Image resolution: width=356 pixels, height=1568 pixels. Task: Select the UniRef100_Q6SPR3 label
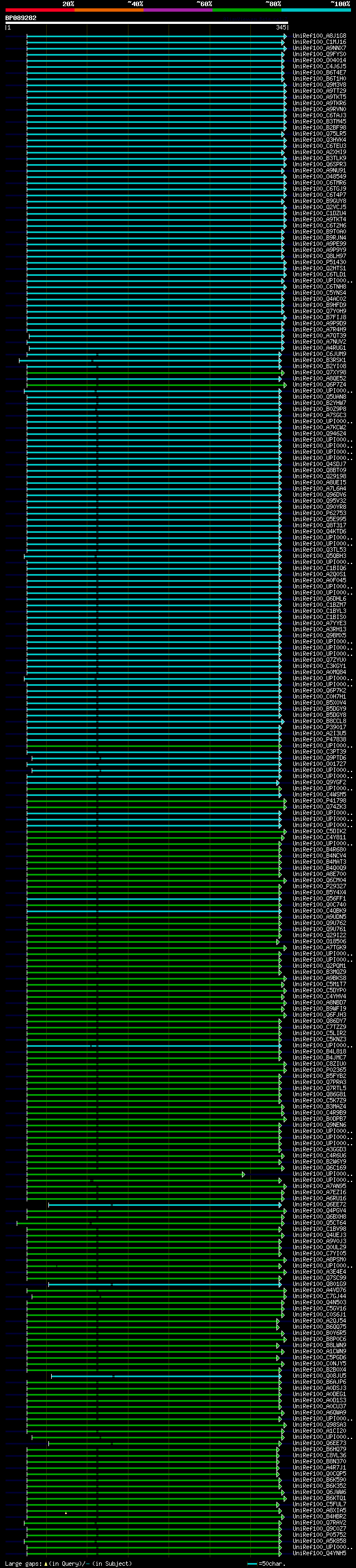pyautogui.click(x=319, y=164)
